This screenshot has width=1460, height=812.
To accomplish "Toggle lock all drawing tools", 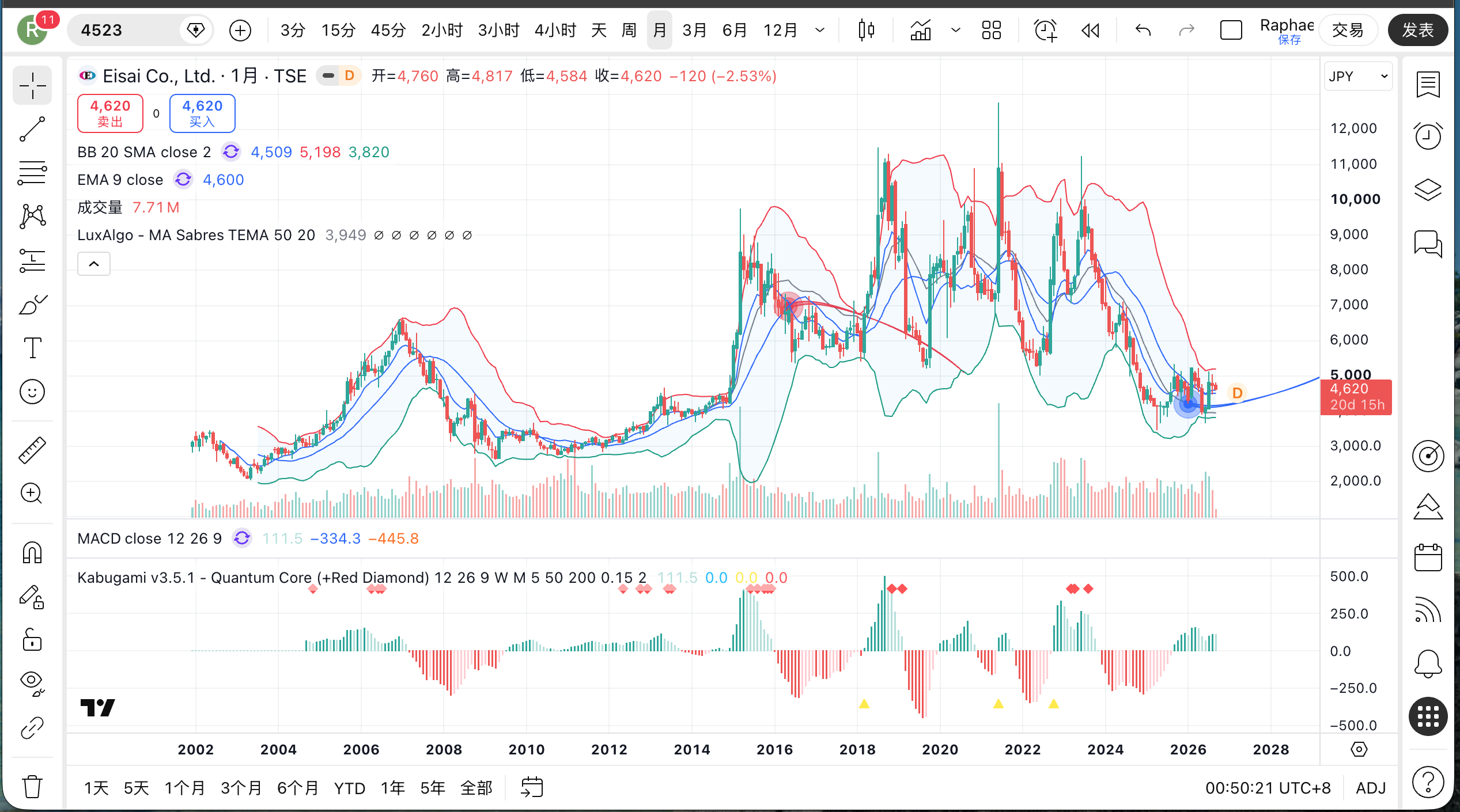I will 32,640.
